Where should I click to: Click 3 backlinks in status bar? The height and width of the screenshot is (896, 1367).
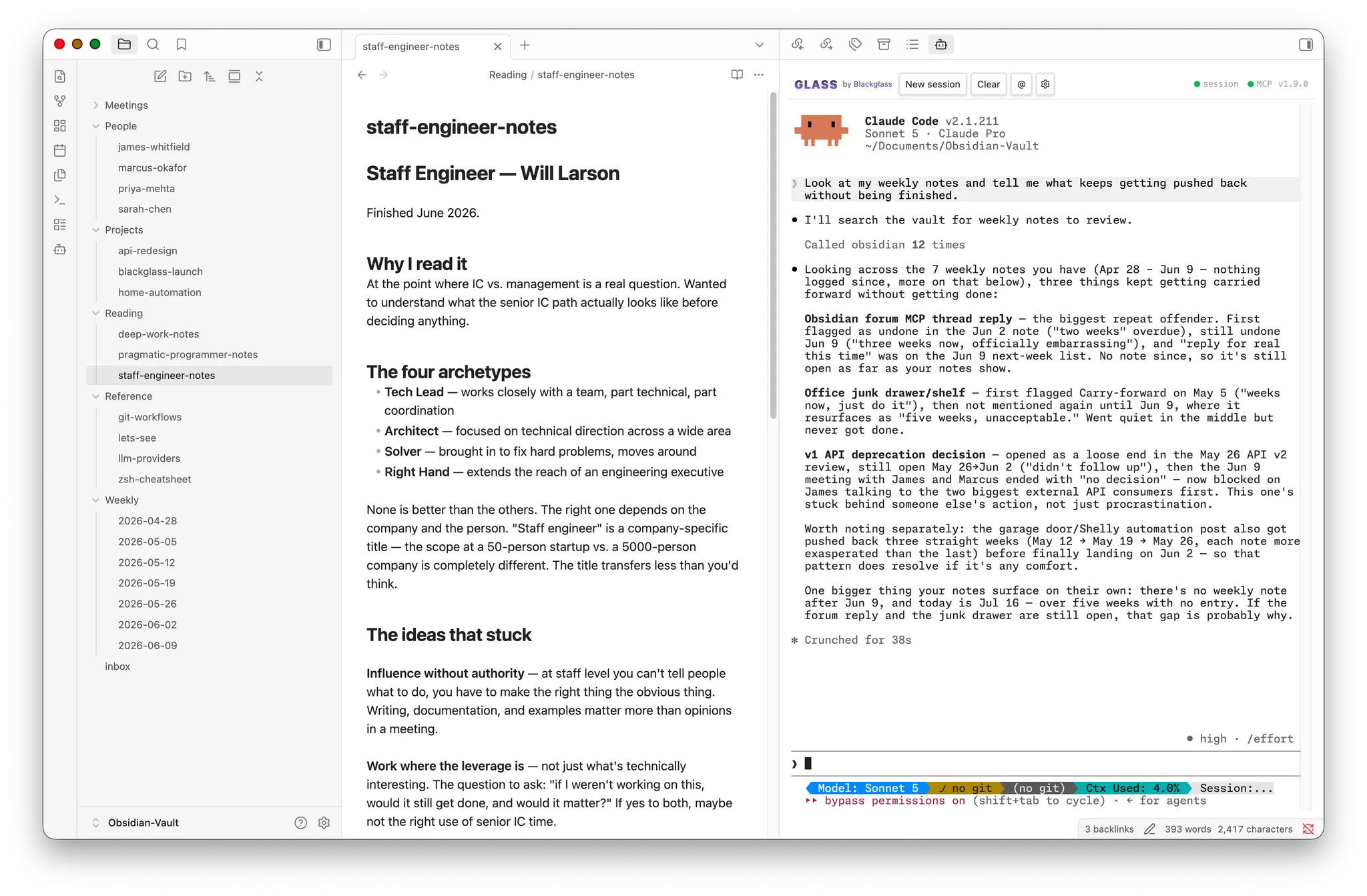tap(1109, 829)
